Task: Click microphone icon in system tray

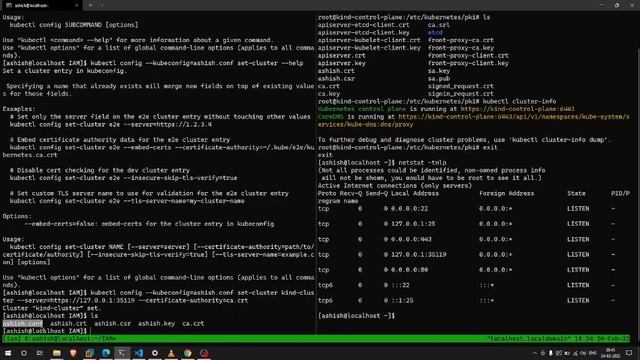Action: click(x=551, y=353)
